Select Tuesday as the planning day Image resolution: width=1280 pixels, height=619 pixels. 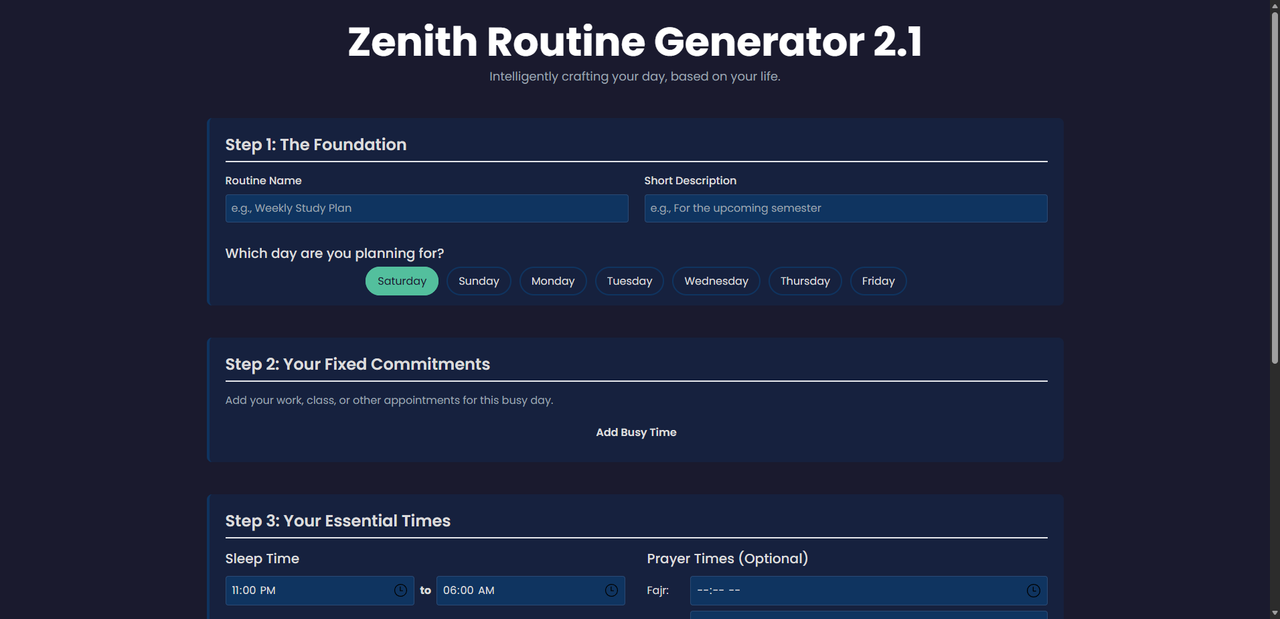tap(630, 281)
